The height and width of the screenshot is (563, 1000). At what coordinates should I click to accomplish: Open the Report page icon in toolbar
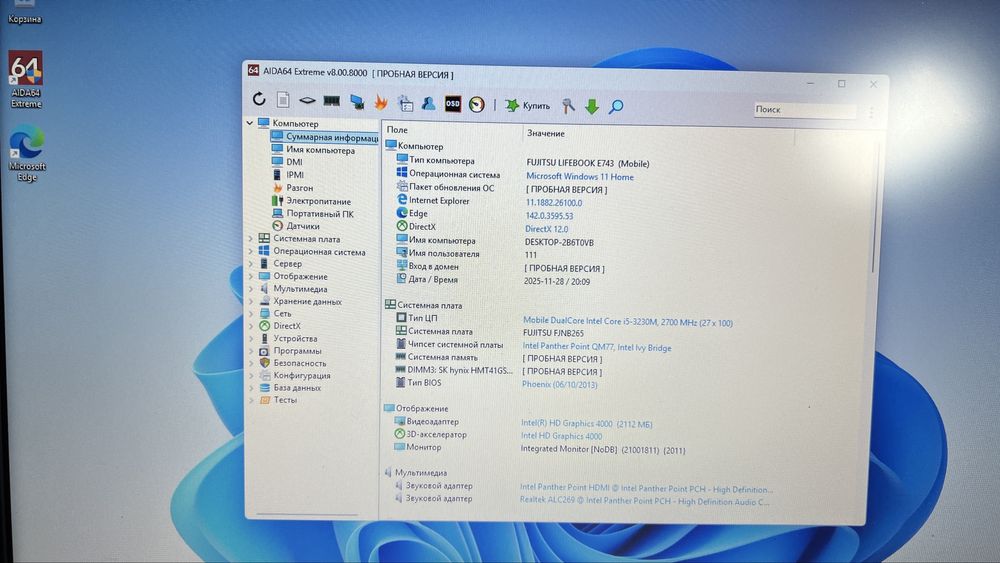pos(283,99)
